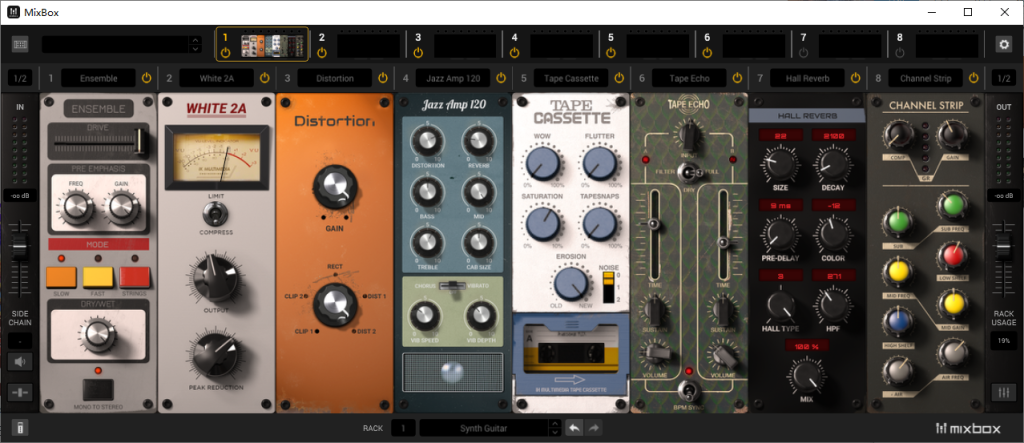Open the Hall Reverb effect selector
The height and width of the screenshot is (443, 1024).
click(807, 78)
